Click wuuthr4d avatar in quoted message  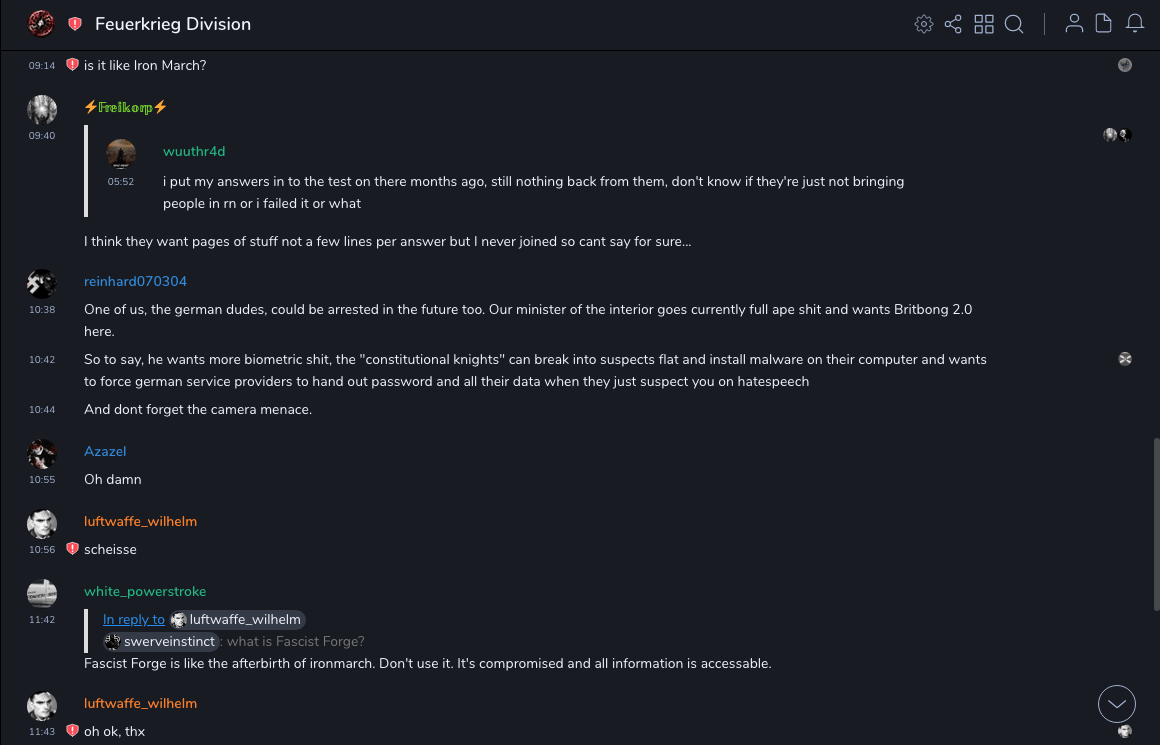pyautogui.click(x=121, y=154)
